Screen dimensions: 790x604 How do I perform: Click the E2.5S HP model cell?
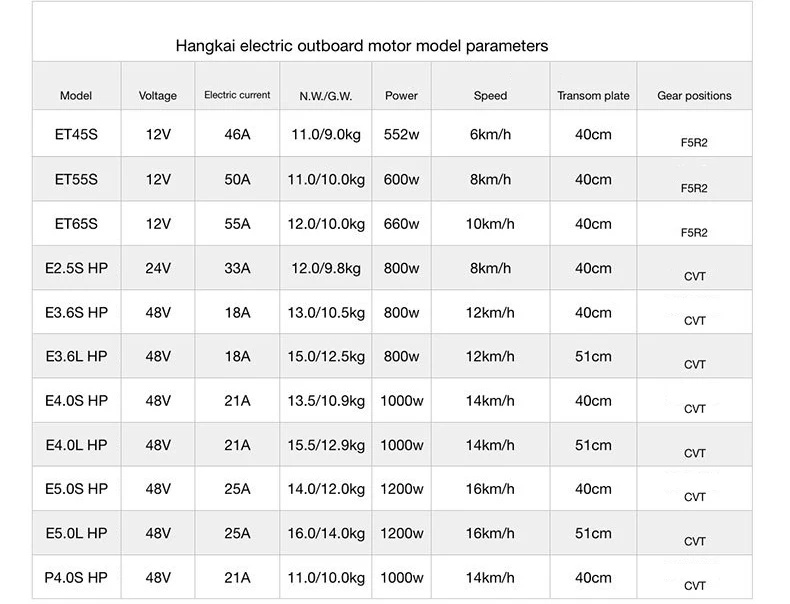[76, 268]
